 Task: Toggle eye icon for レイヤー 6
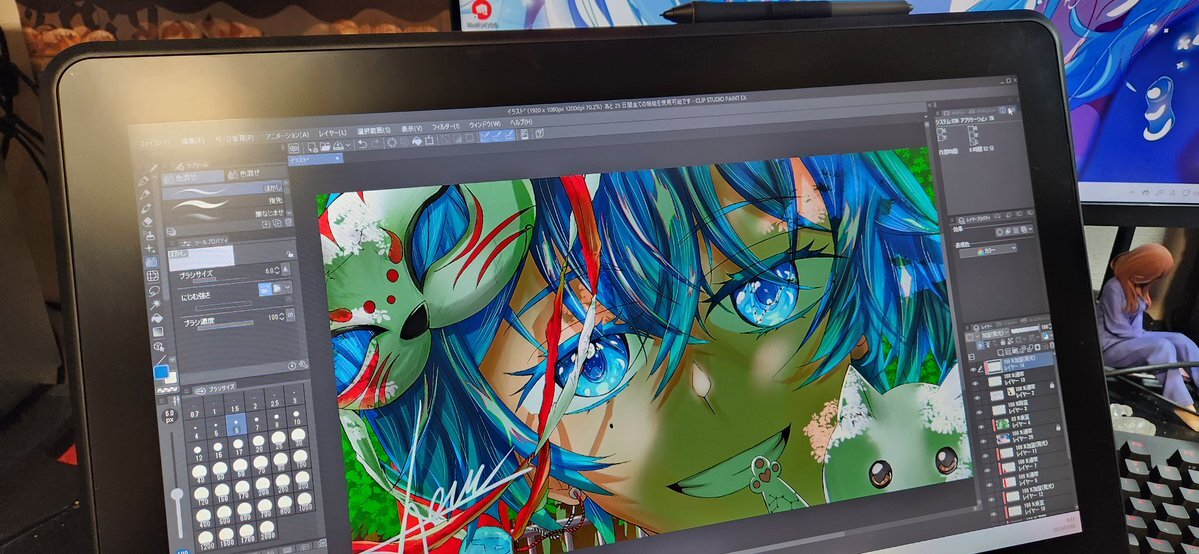tap(989, 484)
